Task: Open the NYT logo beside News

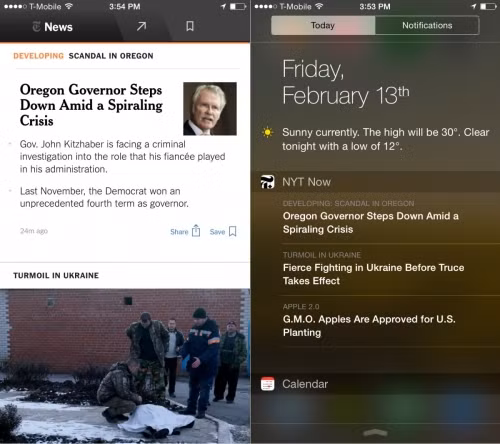Action: click(x=36, y=27)
